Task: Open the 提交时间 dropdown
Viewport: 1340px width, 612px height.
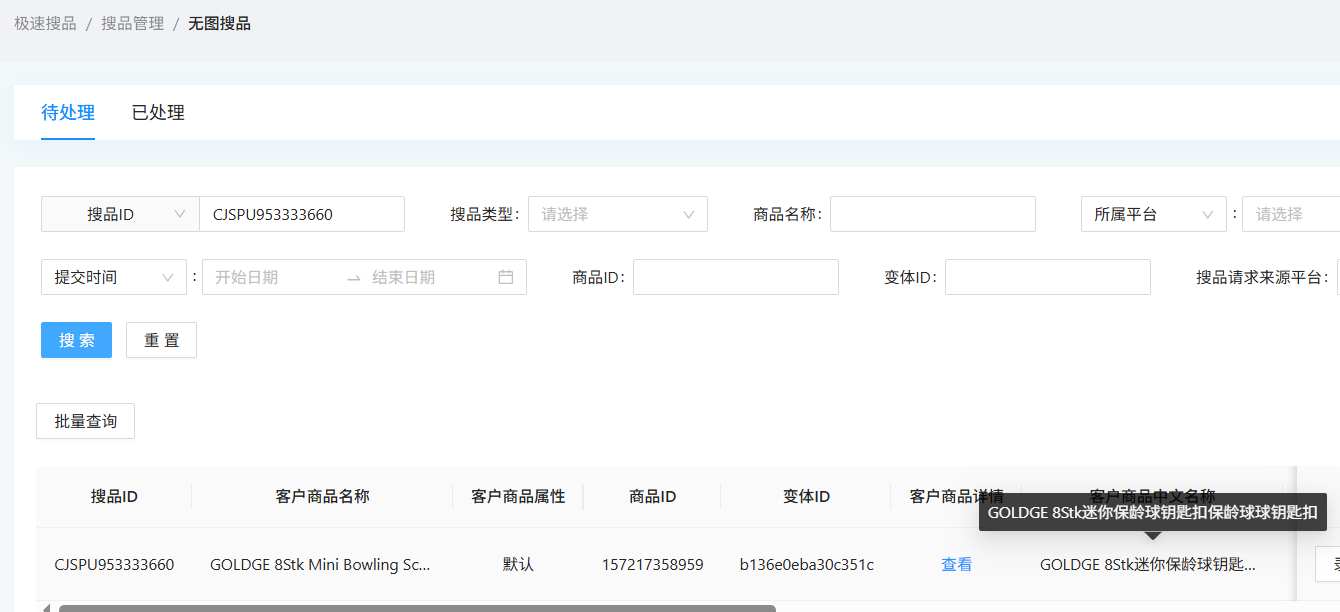Action: click(x=113, y=277)
